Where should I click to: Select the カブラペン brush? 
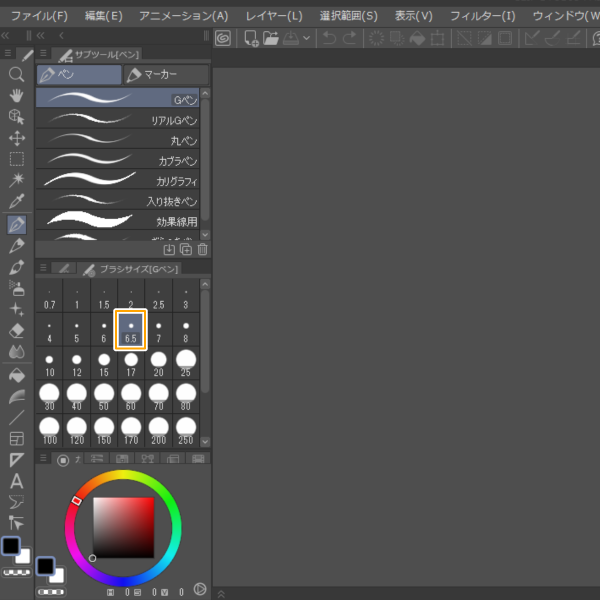coord(118,161)
